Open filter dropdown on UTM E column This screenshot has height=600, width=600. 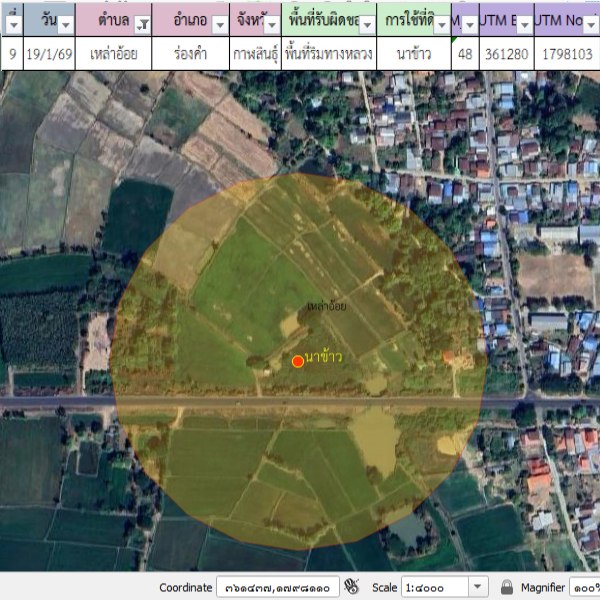[x=523, y=24]
